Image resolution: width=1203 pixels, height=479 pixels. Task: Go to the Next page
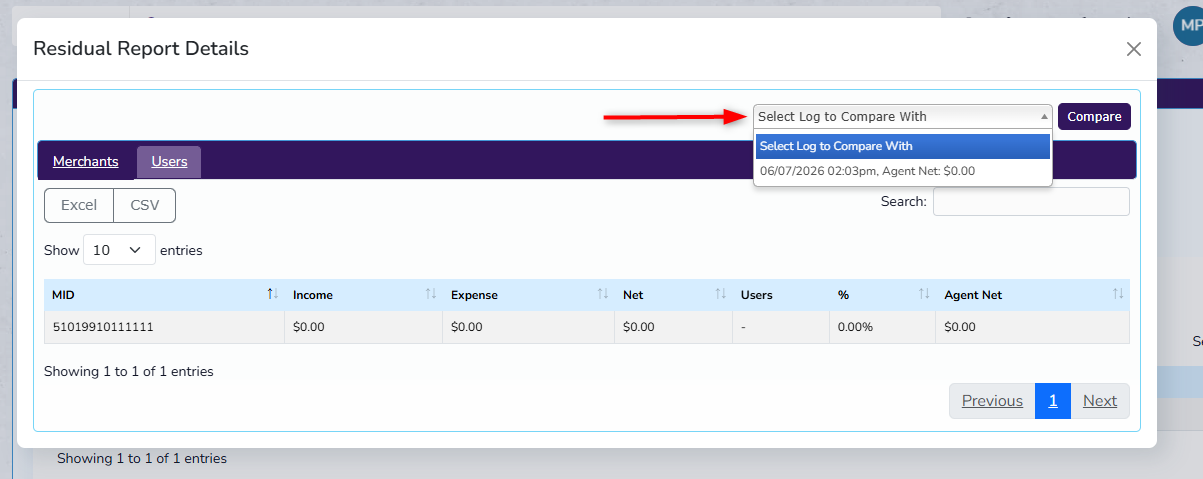[1100, 401]
